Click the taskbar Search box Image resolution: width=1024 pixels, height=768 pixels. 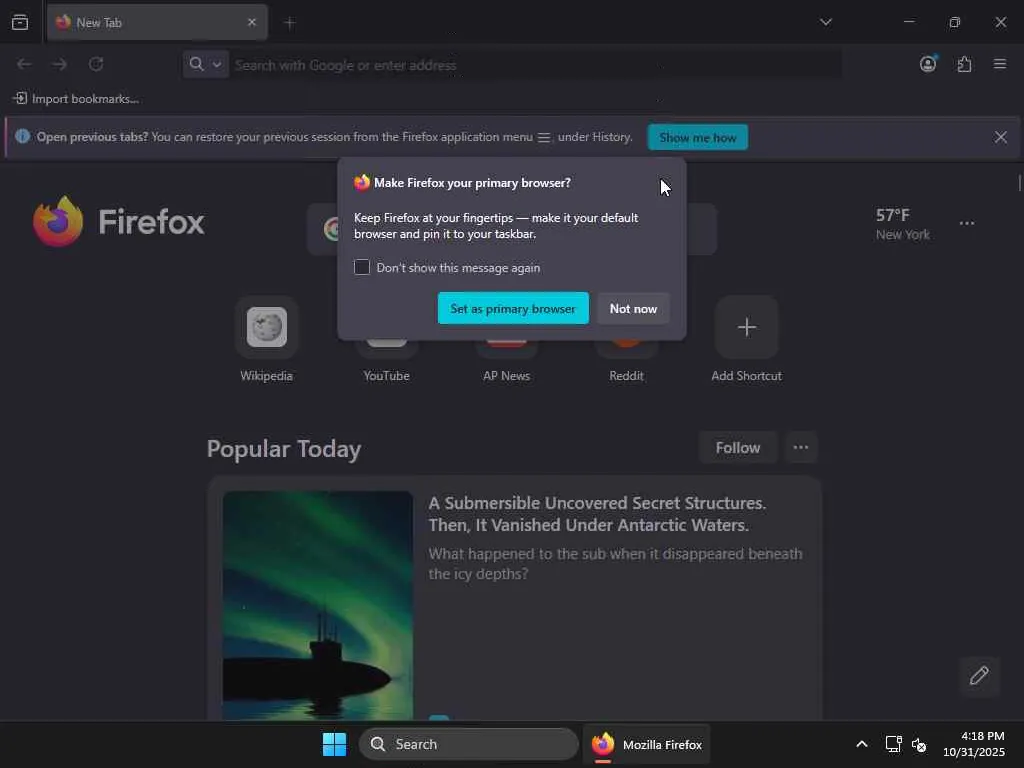468,744
